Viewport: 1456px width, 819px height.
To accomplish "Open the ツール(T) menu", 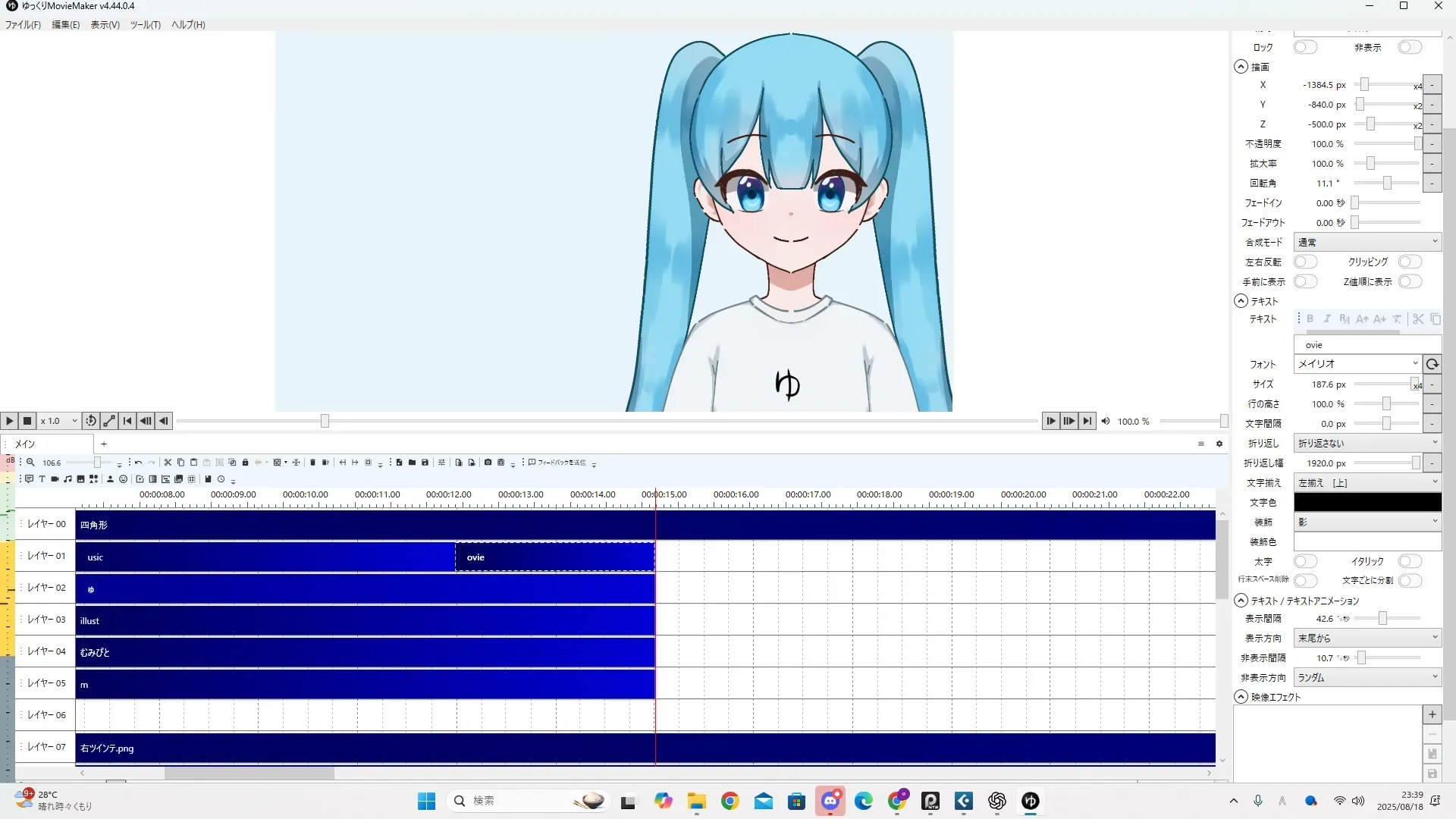I will pyautogui.click(x=145, y=24).
